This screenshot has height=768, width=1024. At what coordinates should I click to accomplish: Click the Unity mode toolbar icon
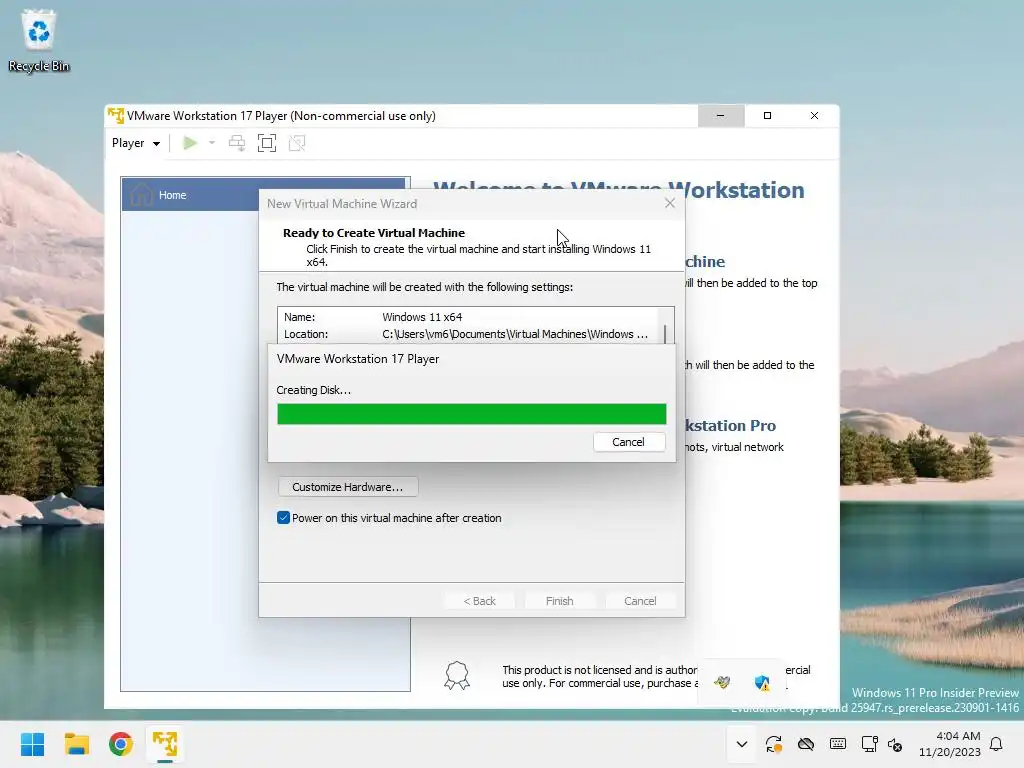(297, 143)
